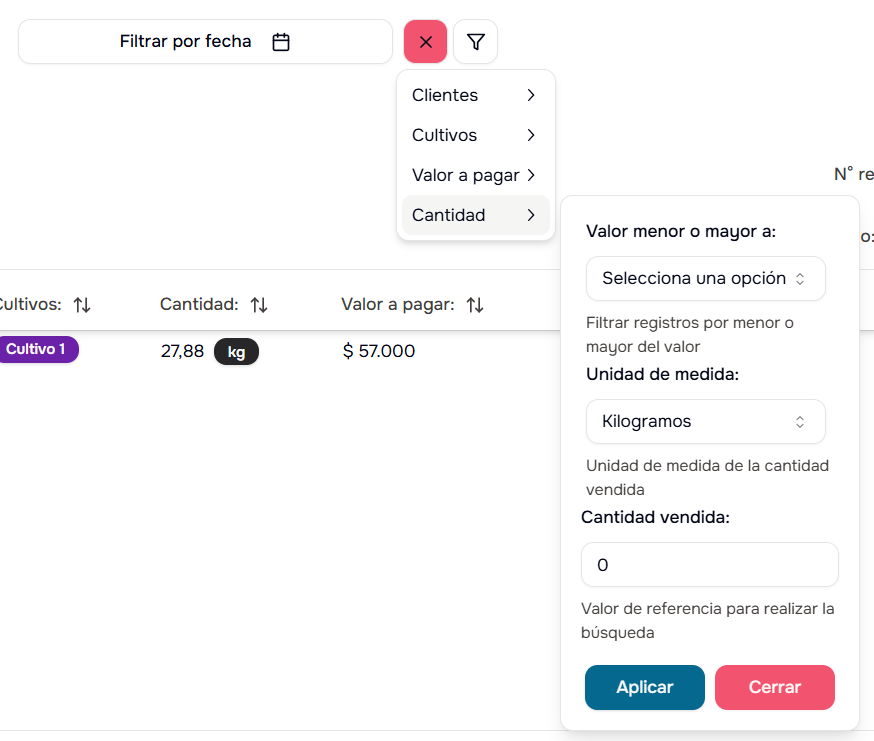Expand Cultivos submenu chevron

(531, 135)
